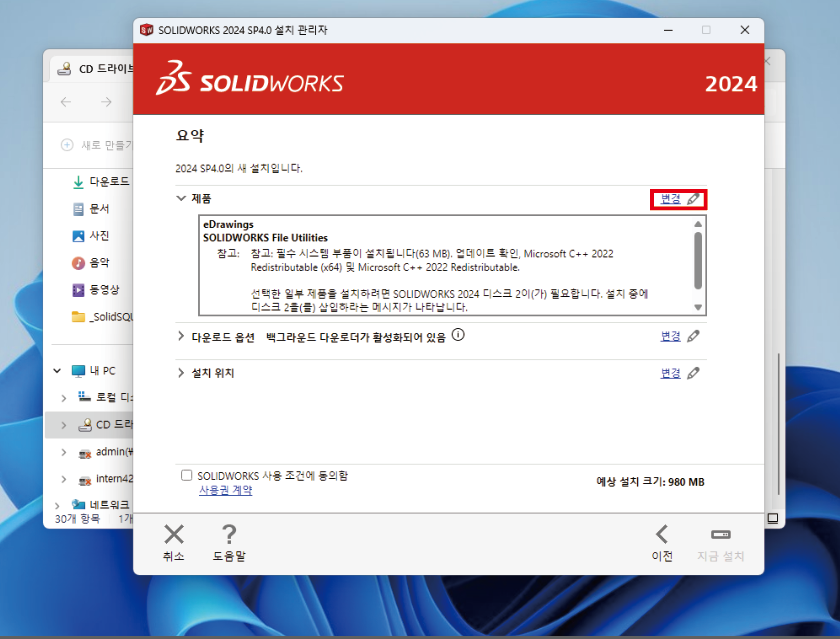Open the 사용권 계약 link
The height and width of the screenshot is (639, 840).
226,490
